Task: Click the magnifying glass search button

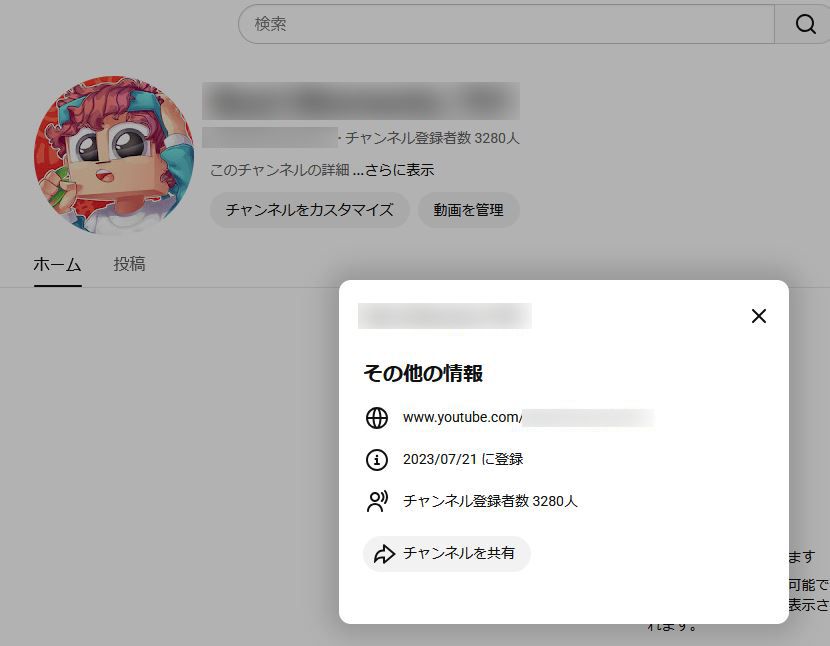Action: coord(805,24)
